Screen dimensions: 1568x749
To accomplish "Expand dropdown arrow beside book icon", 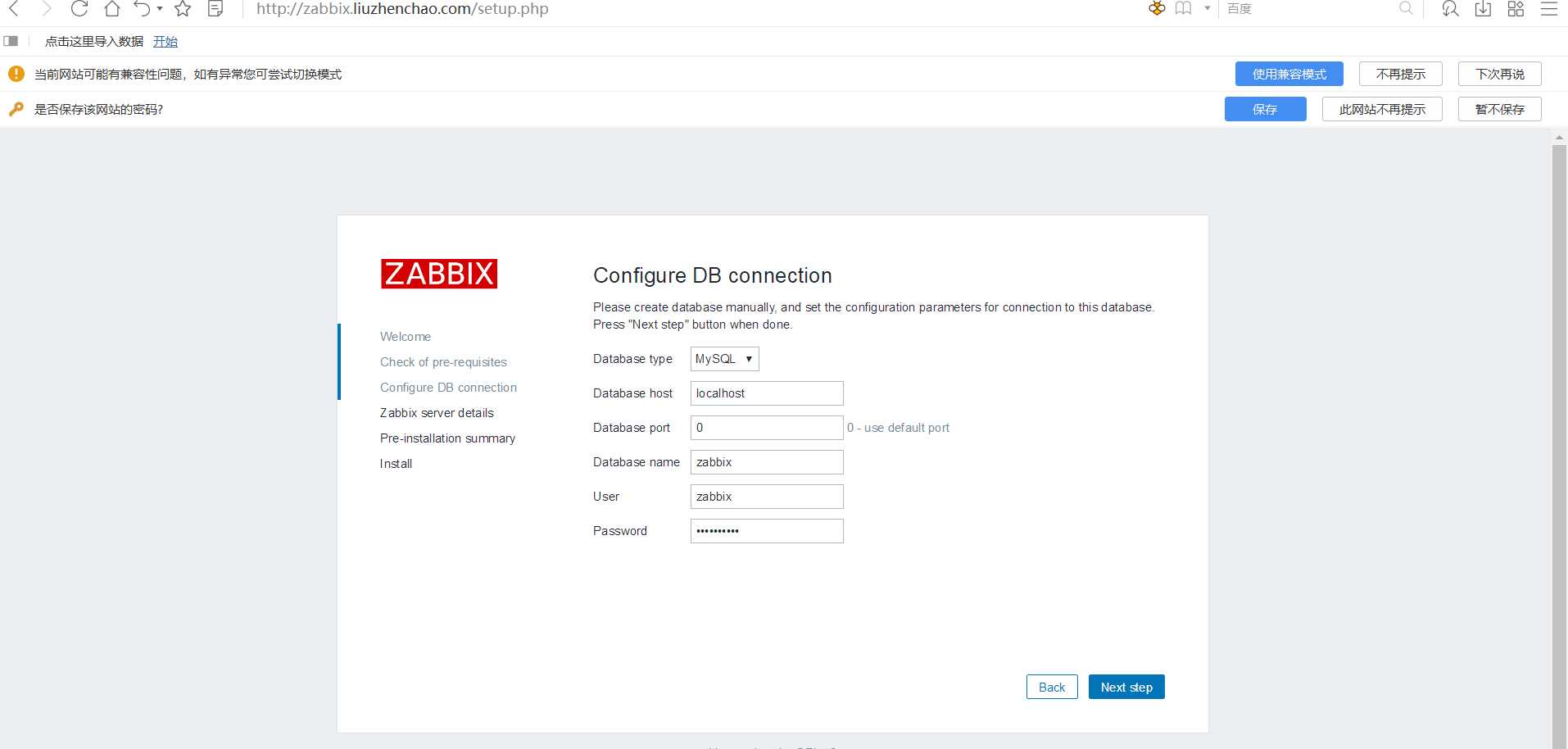I will tap(1207, 8).
